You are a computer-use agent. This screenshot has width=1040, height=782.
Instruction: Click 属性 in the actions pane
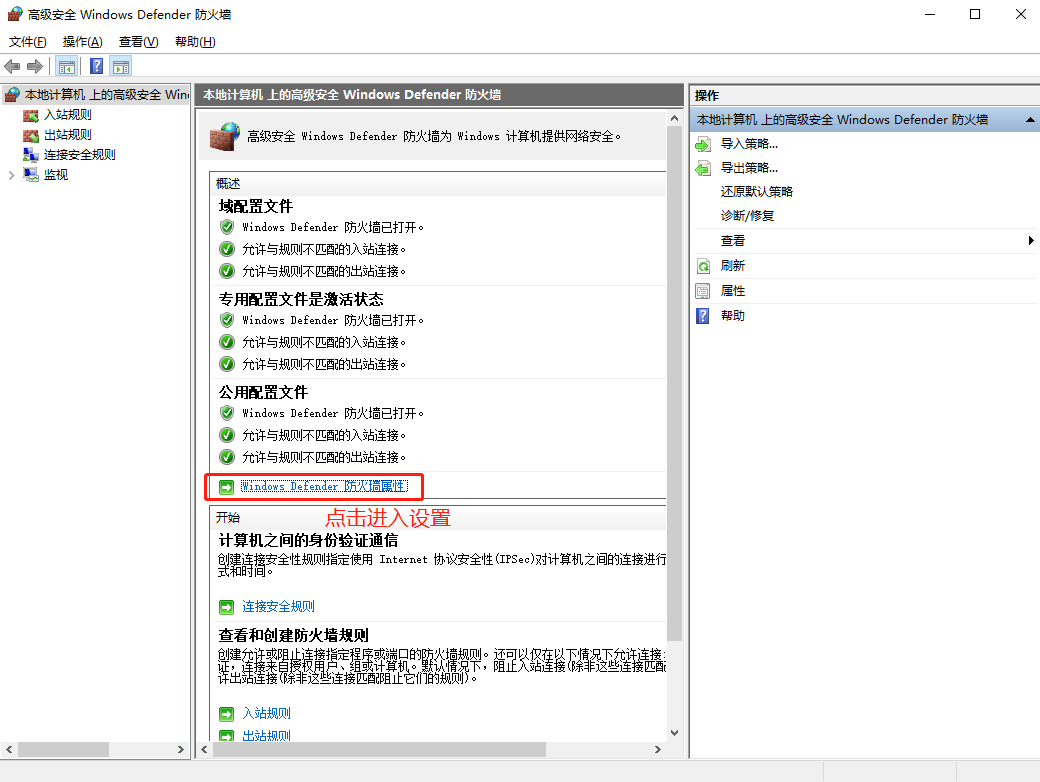point(733,291)
